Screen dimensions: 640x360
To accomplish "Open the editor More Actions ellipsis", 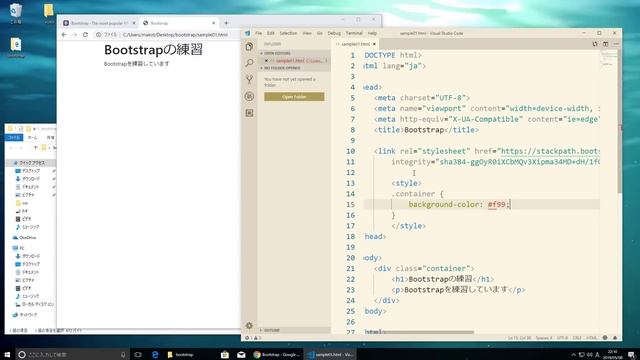I will pyautogui.click(x=616, y=44).
